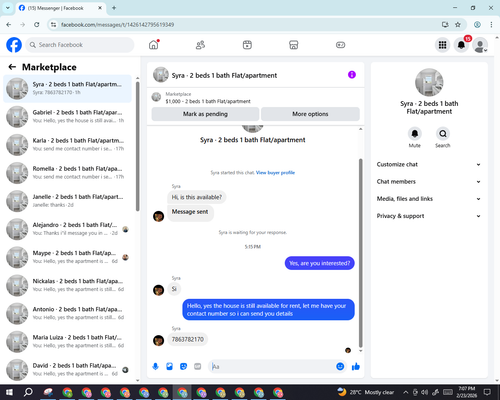
Task: Open Karla conversation in list
Action: (67, 145)
